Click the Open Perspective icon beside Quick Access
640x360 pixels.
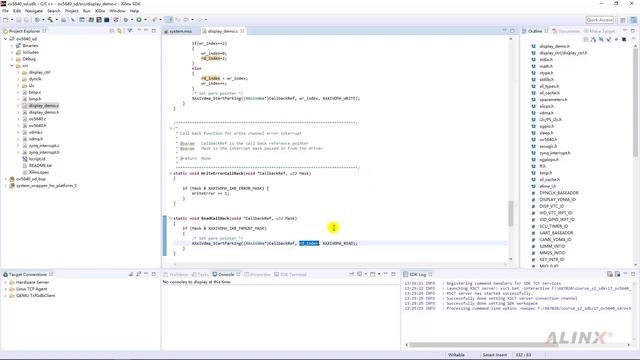623,20
